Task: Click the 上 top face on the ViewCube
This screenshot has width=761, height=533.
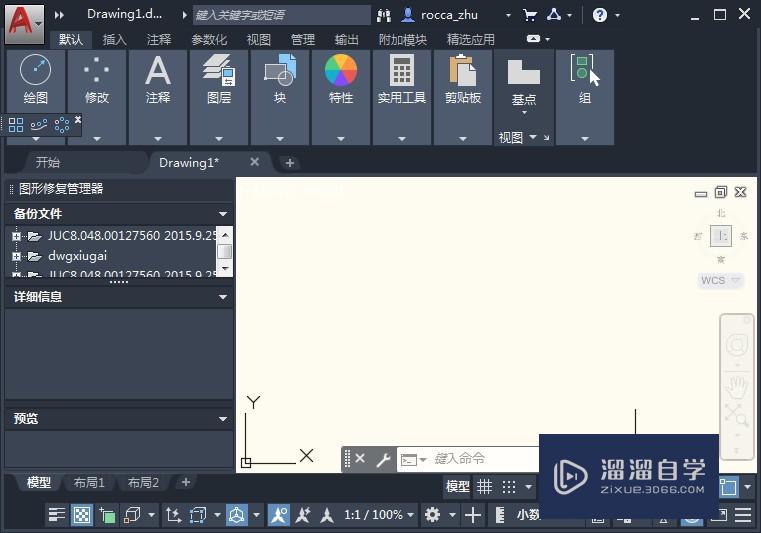Action: tap(721, 236)
